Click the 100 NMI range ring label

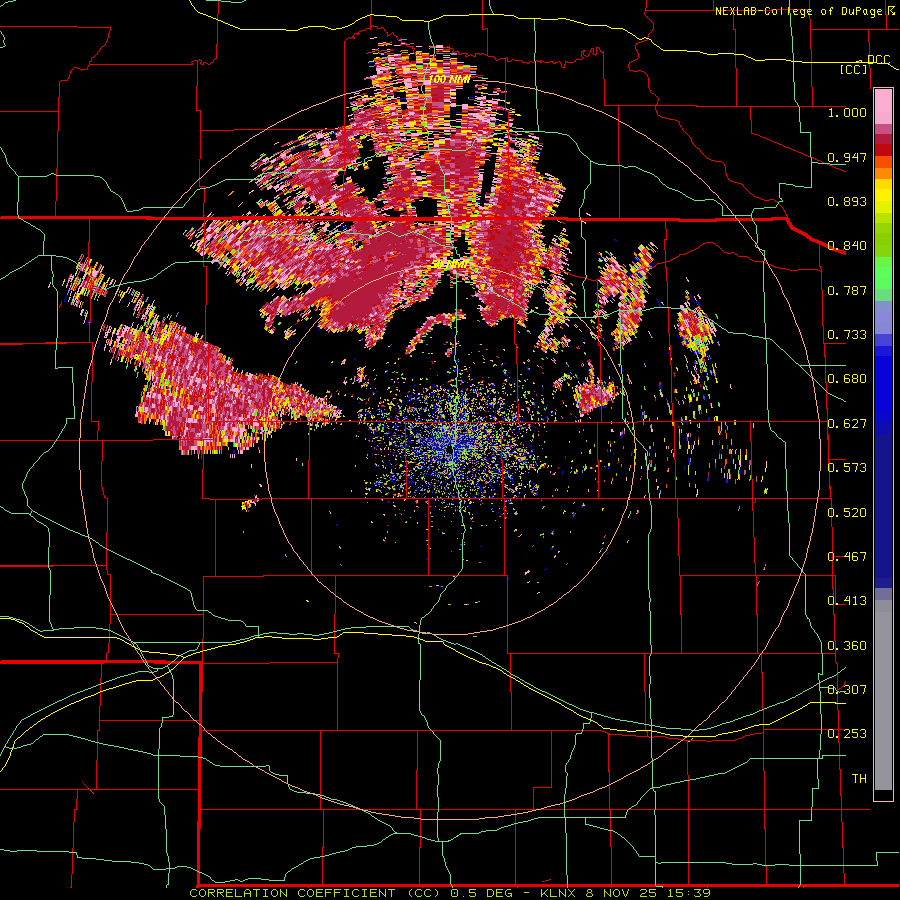(449, 79)
